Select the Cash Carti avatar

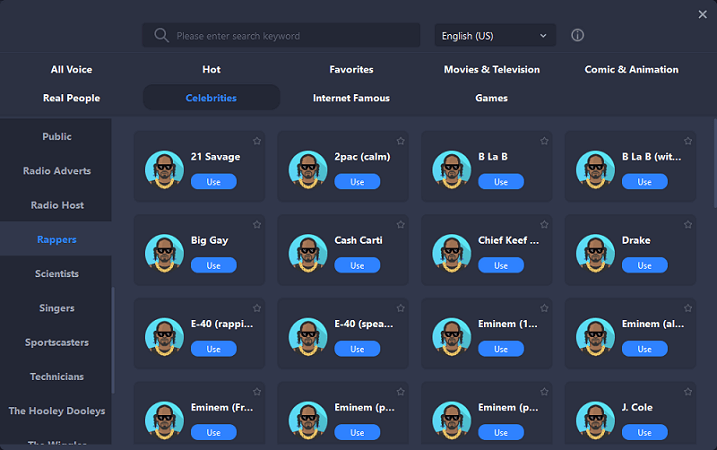pos(308,253)
